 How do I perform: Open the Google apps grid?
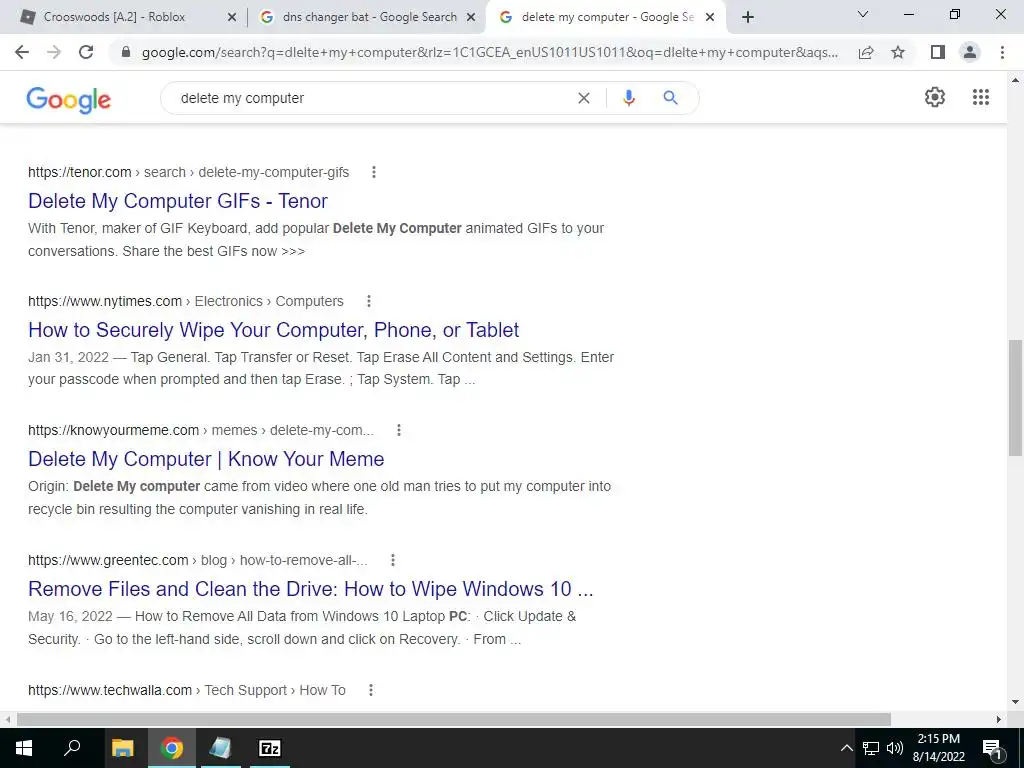(x=981, y=97)
